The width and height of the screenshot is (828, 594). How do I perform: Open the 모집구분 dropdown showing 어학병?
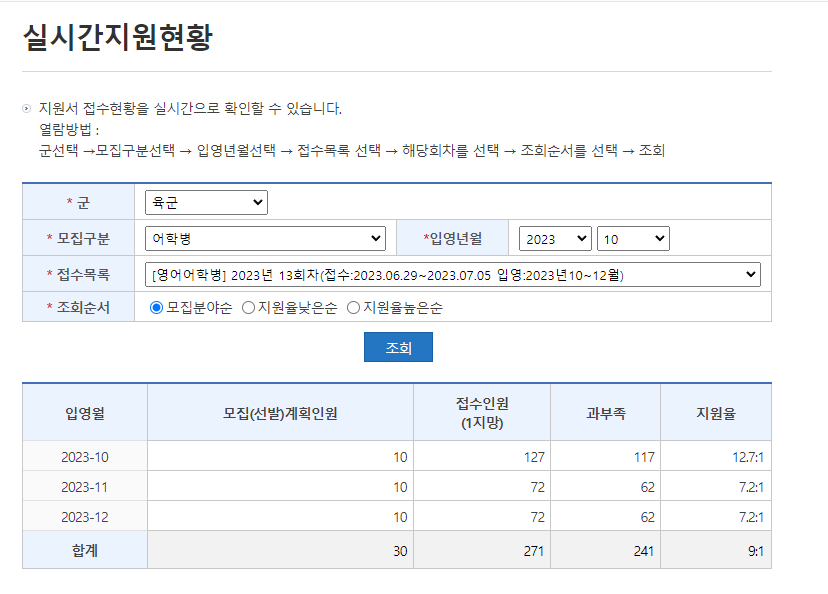(265, 239)
